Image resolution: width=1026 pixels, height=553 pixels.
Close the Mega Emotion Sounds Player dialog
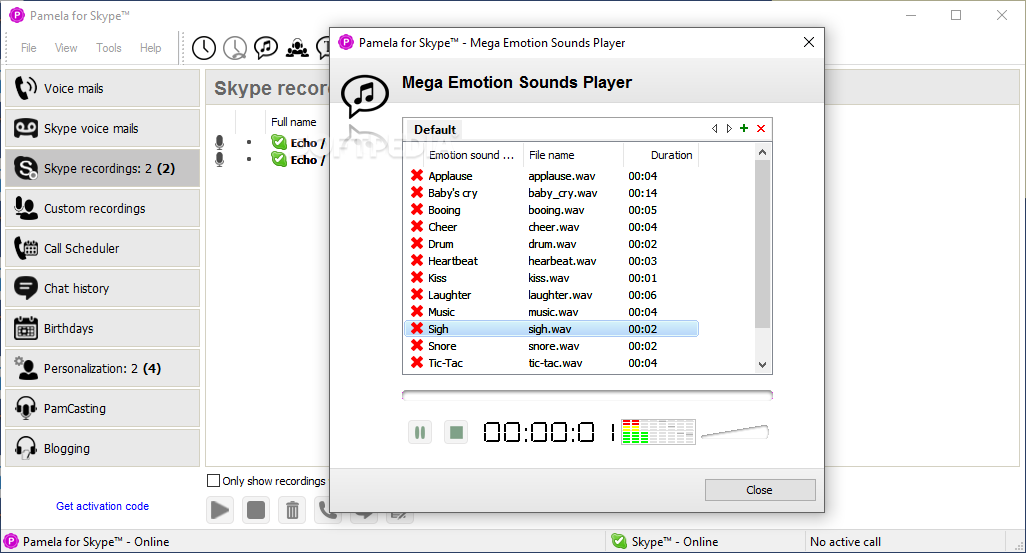[809, 43]
